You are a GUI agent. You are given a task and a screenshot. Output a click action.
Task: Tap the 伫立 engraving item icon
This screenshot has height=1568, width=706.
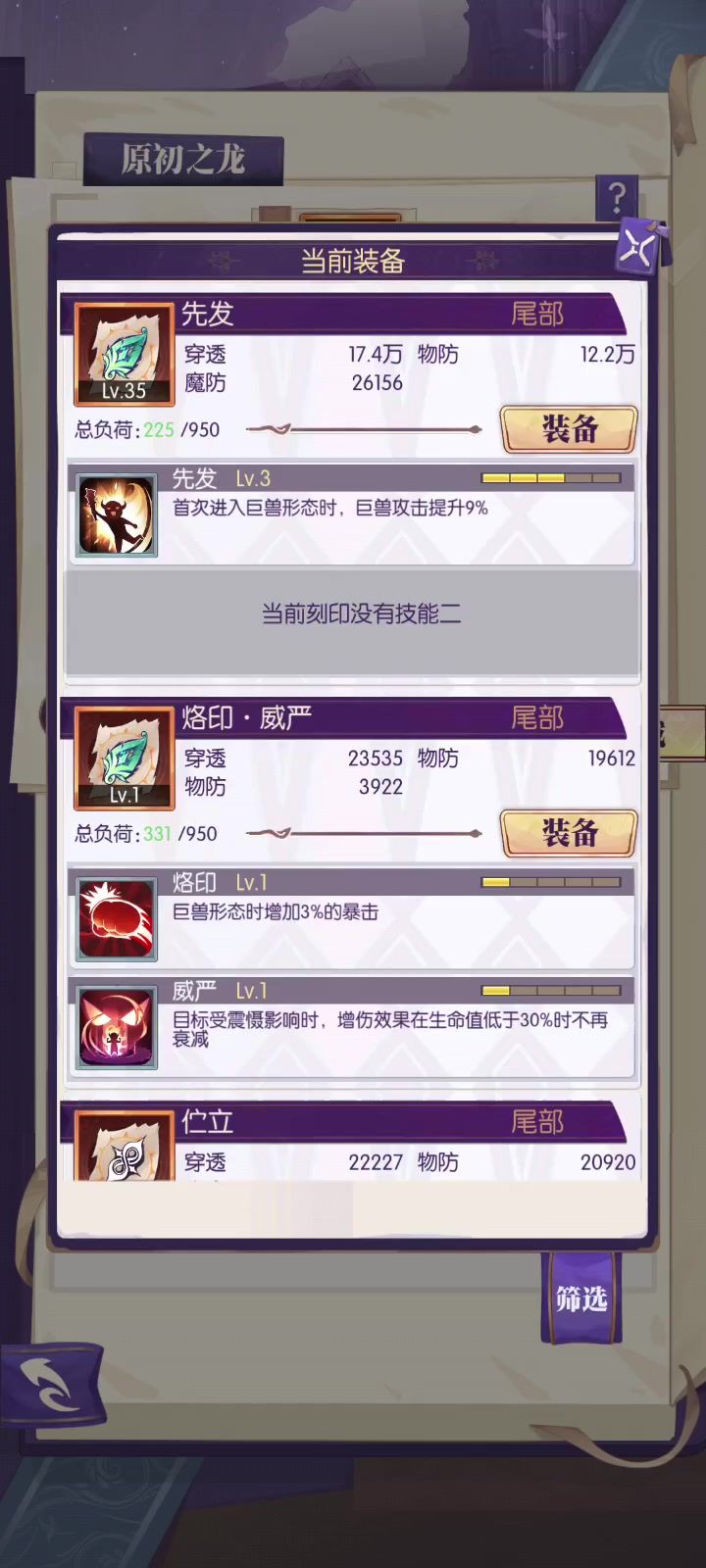click(125, 1147)
